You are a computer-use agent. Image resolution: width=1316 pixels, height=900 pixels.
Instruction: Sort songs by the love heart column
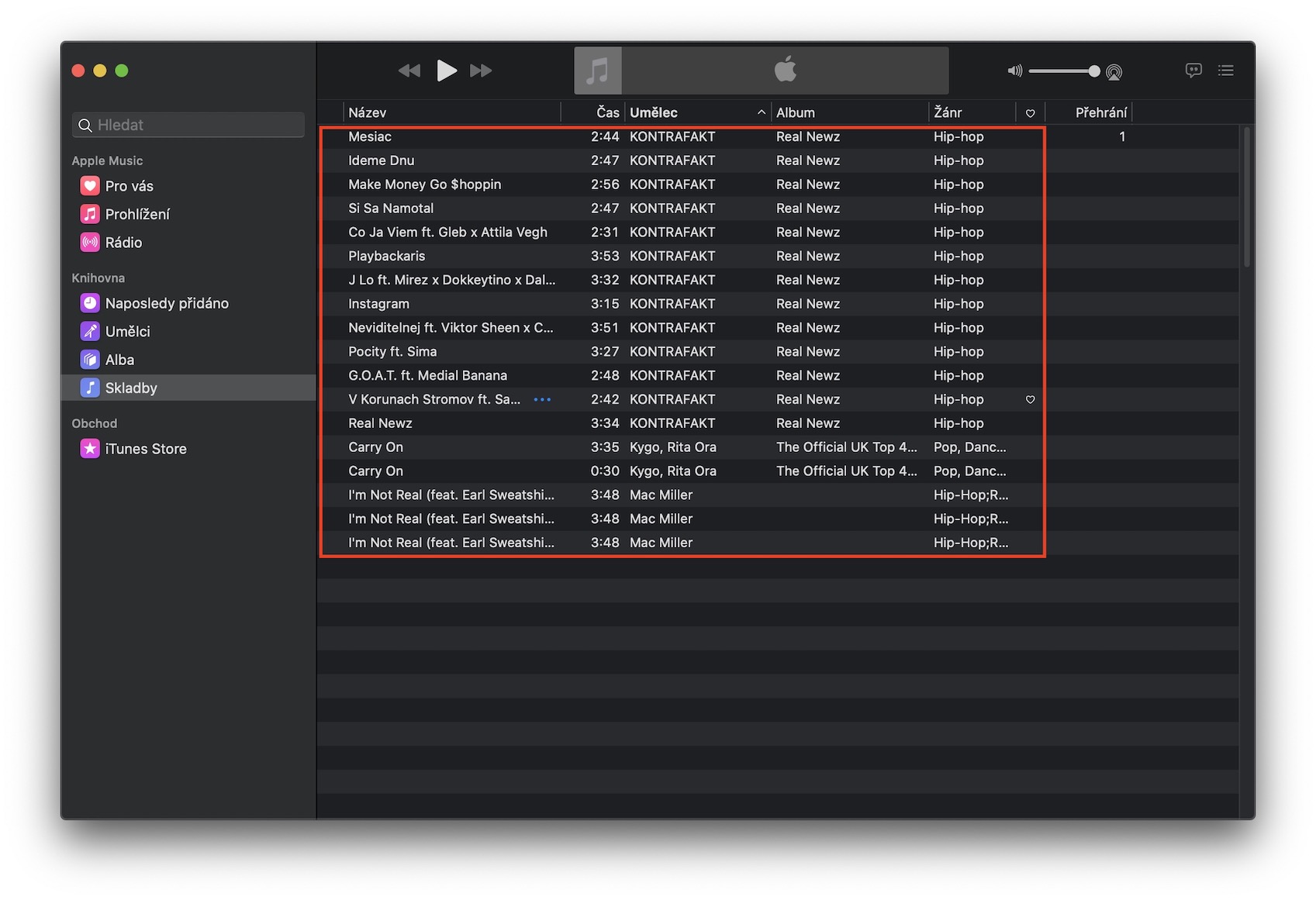tap(1030, 113)
